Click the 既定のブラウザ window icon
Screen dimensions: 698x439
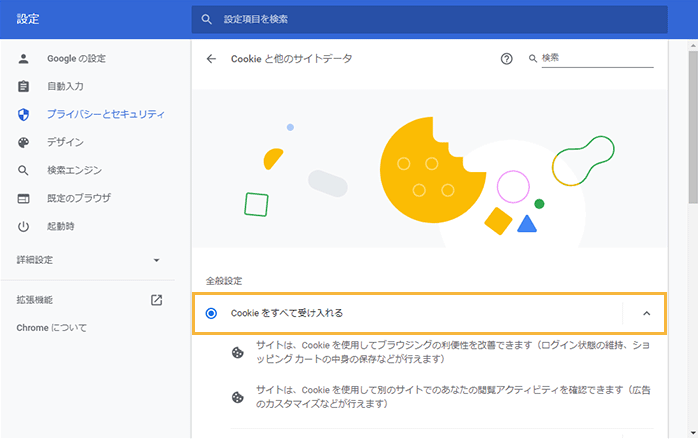coord(24,198)
